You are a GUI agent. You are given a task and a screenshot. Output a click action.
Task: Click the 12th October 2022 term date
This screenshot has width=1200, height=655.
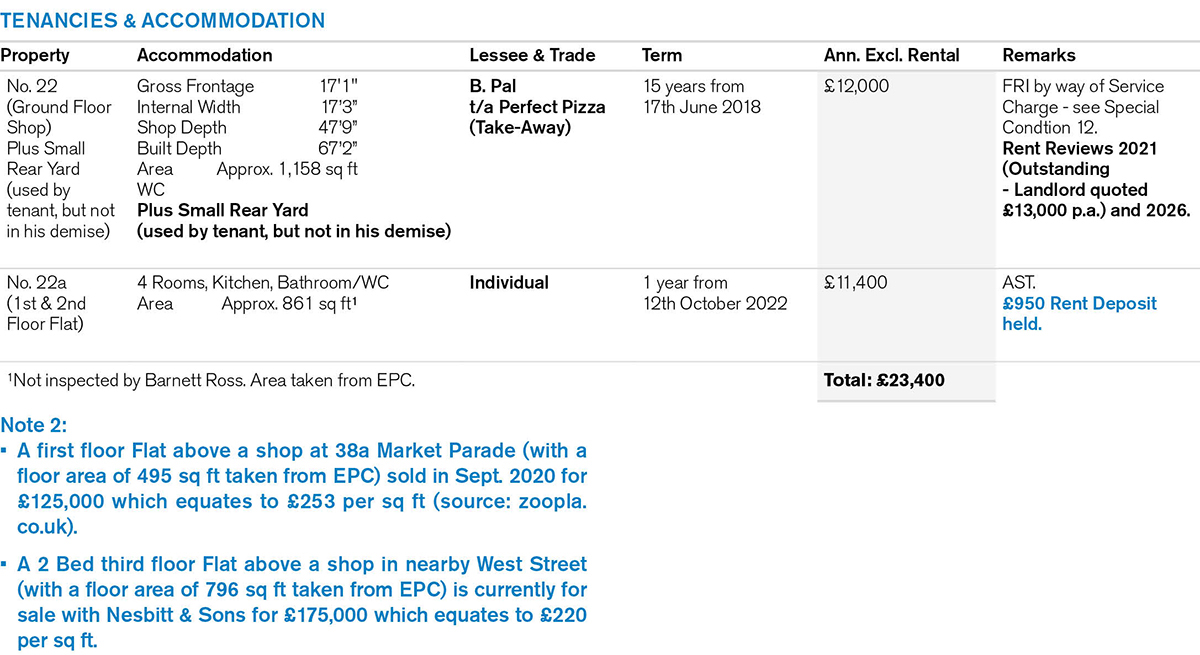click(715, 304)
